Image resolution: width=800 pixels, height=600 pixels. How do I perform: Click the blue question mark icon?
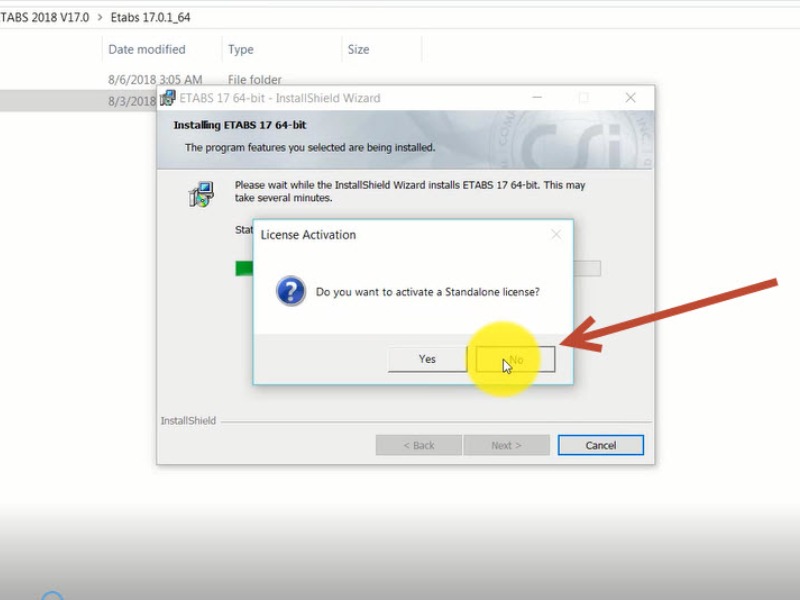pyautogui.click(x=291, y=292)
